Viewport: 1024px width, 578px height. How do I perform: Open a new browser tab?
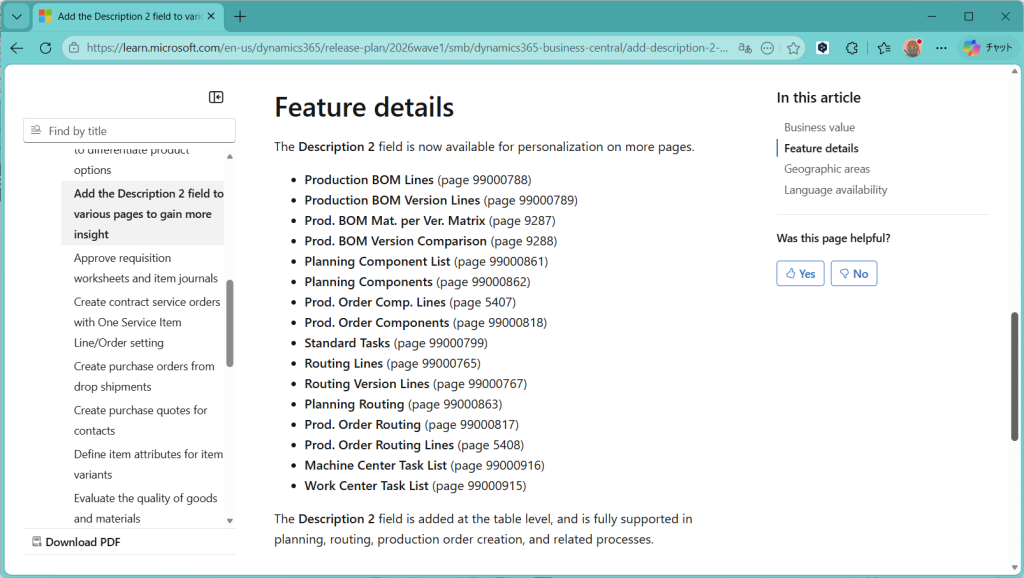pos(240,17)
